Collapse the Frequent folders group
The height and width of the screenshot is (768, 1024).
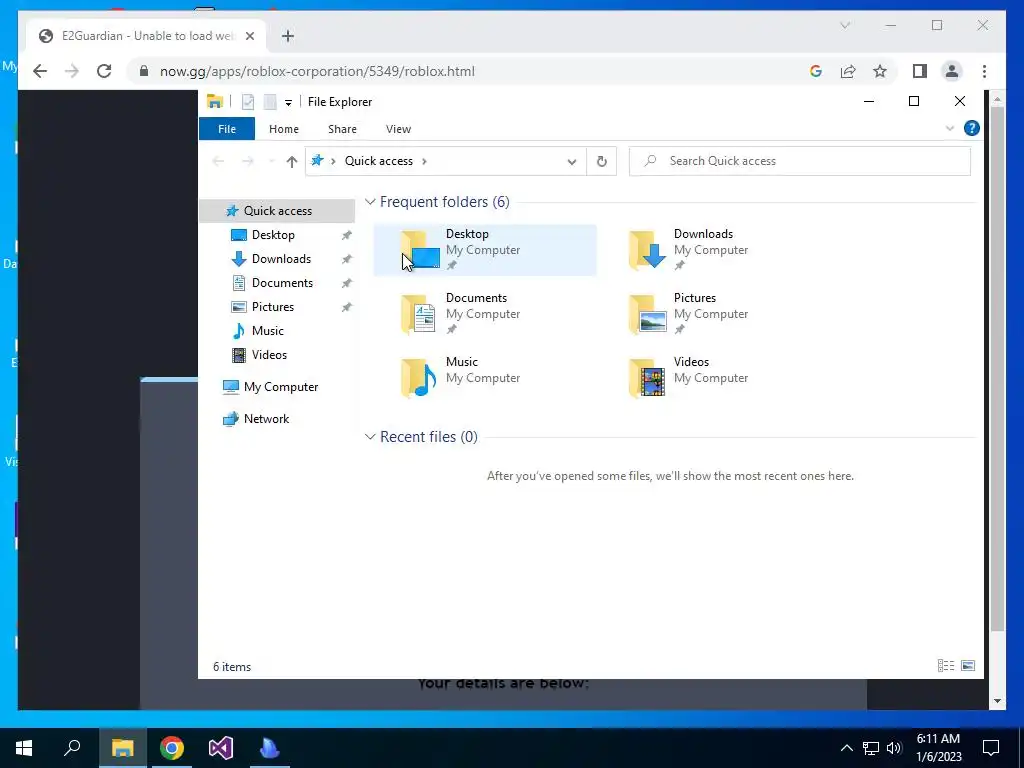pyautogui.click(x=370, y=202)
